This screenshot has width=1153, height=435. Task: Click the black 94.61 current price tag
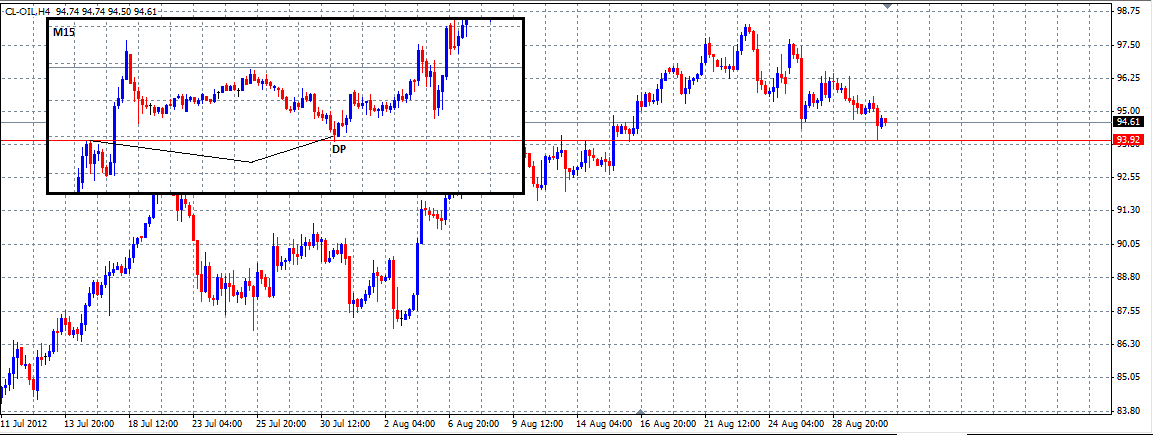1129,122
